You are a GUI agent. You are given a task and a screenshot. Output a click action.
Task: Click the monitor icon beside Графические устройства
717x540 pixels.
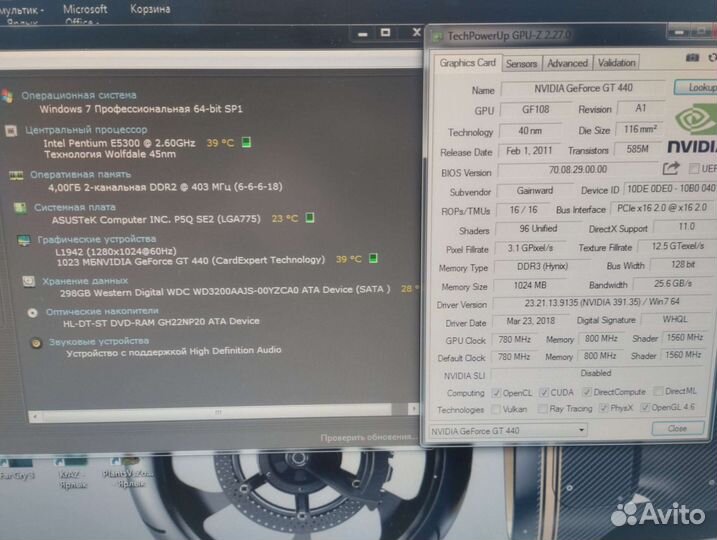pos(24,240)
